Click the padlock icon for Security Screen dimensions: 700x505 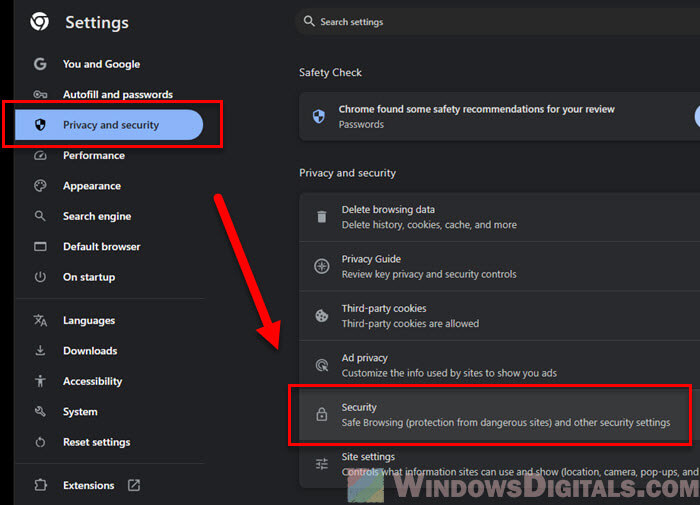click(x=321, y=414)
